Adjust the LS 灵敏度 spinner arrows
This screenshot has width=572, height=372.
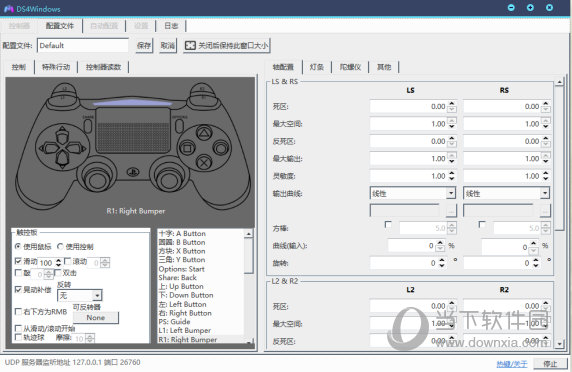(452, 176)
